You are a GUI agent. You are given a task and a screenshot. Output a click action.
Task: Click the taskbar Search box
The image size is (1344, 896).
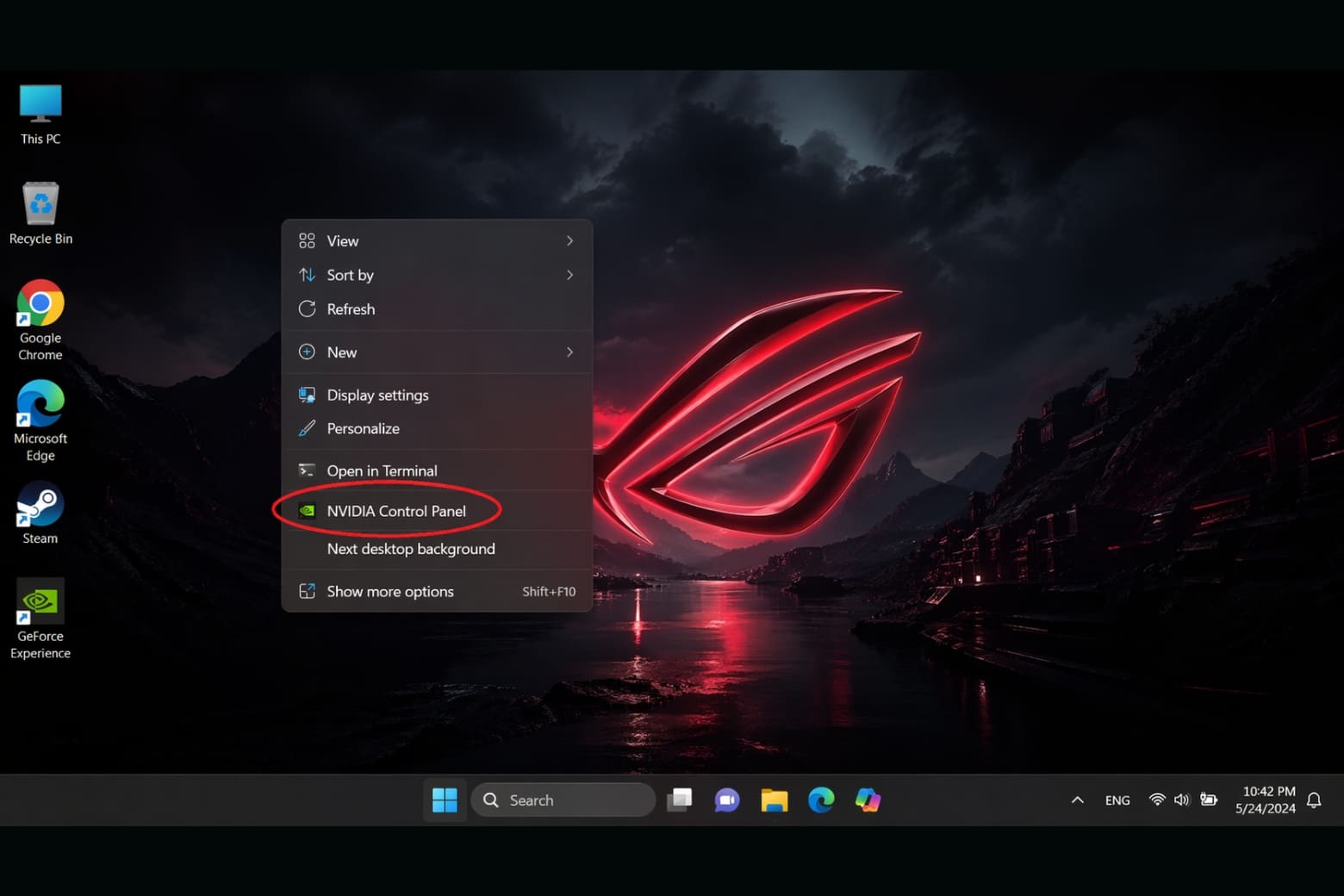[x=563, y=800]
